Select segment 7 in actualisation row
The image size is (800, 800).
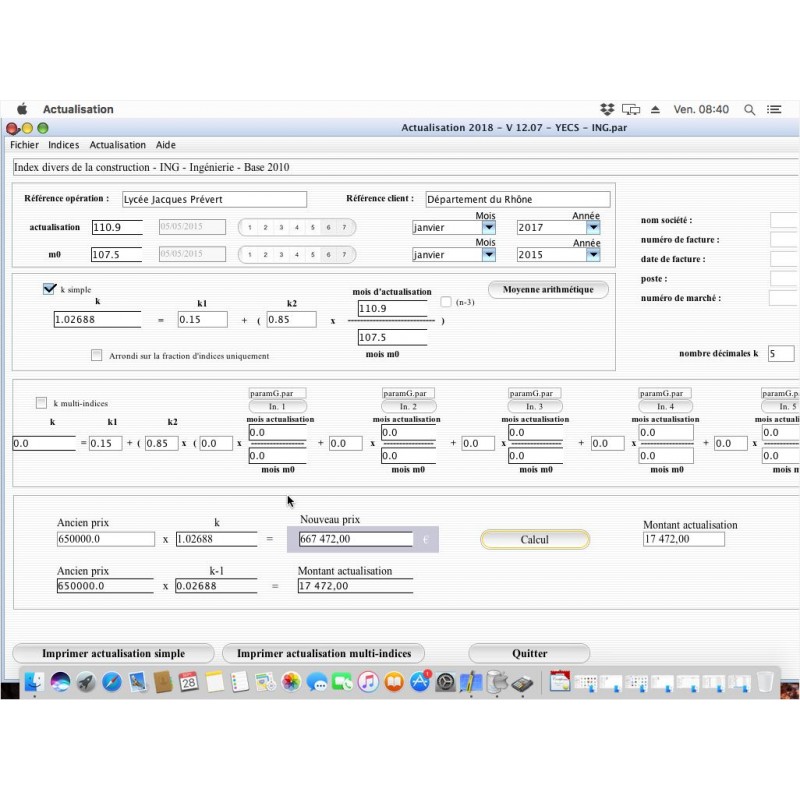[x=344, y=227]
